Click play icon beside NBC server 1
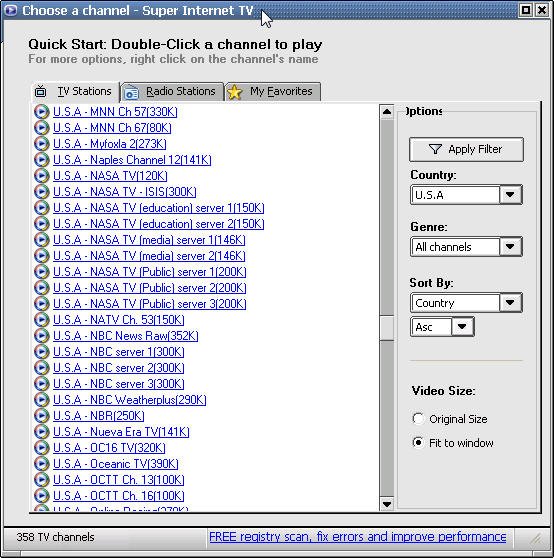This screenshot has width=554, height=558. coord(41,352)
